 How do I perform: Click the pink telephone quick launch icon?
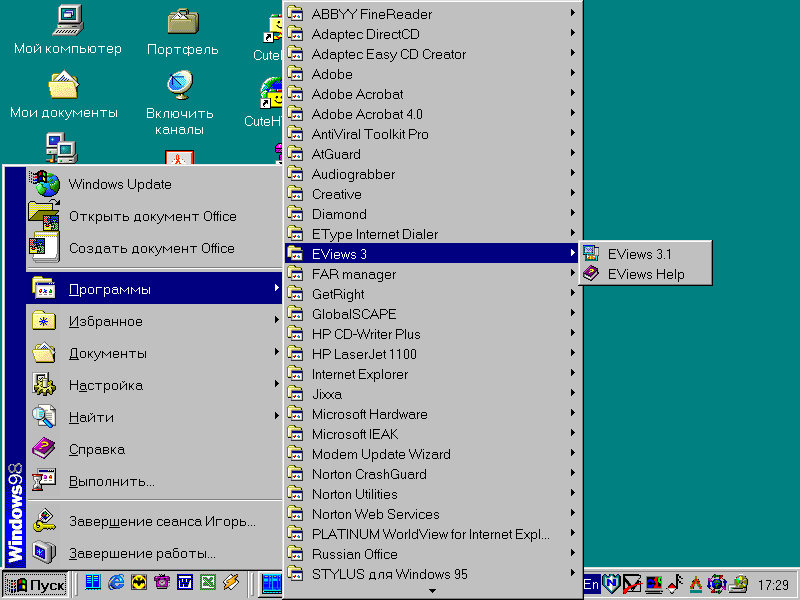coord(162,583)
